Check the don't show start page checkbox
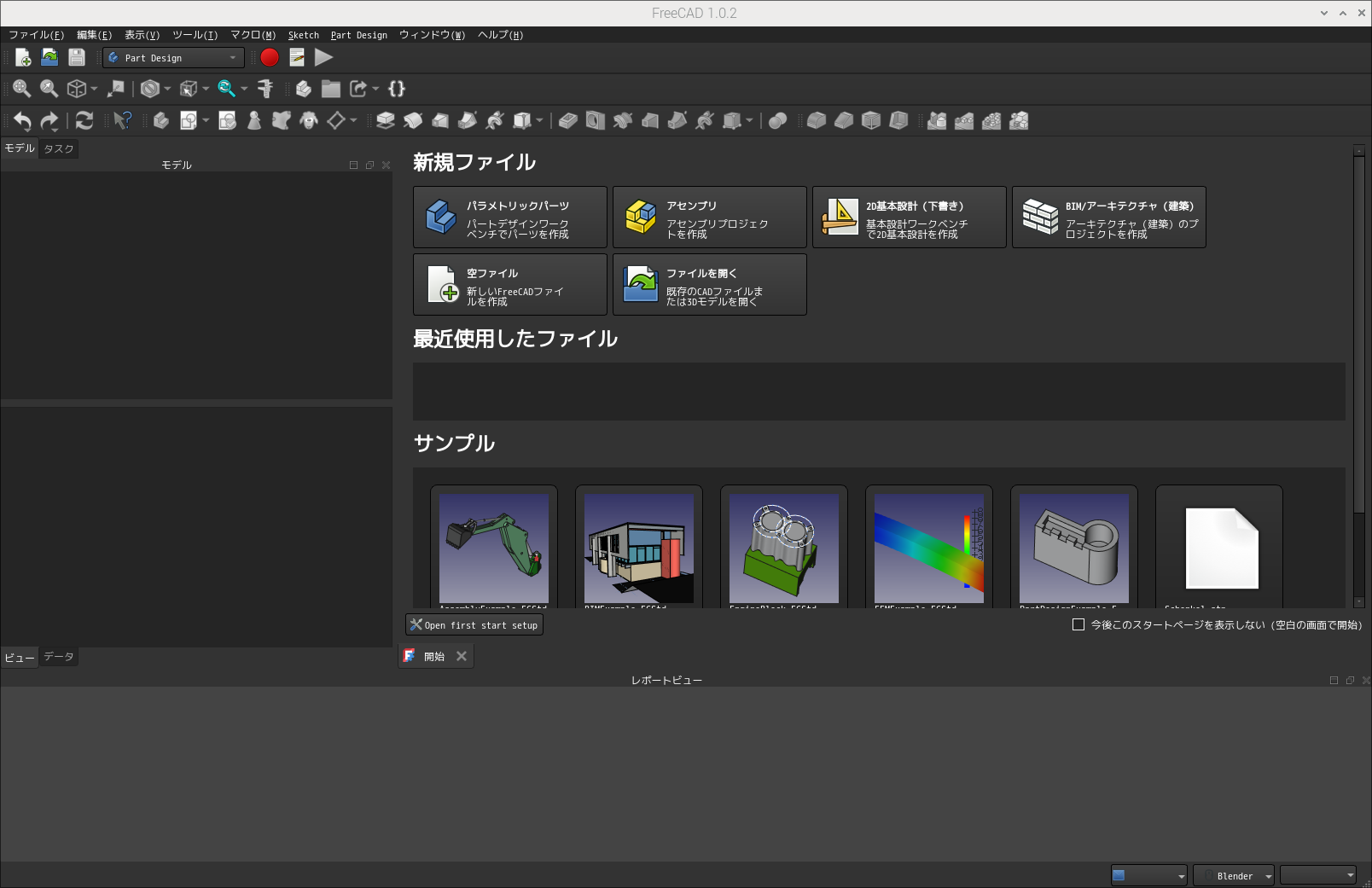This screenshot has height=888, width=1372. tap(1078, 625)
